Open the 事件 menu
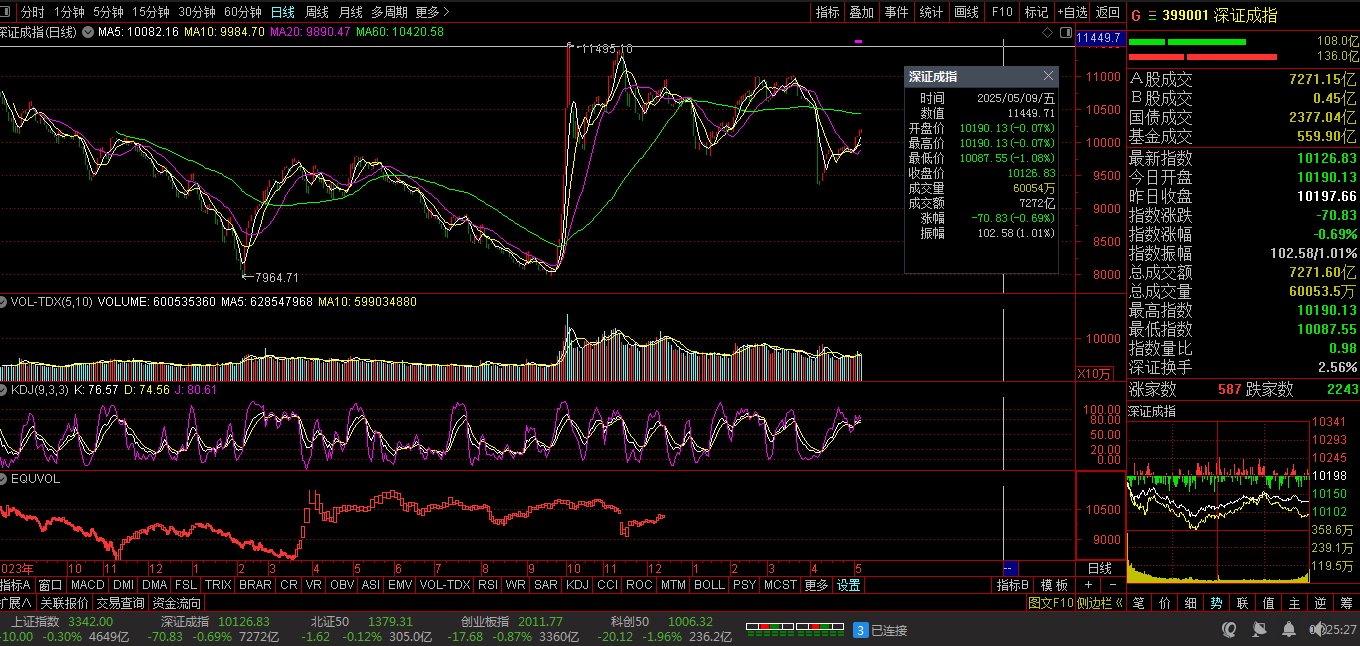Image resolution: width=1360 pixels, height=646 pixels. pyautogui.click(x=896, y=12)
